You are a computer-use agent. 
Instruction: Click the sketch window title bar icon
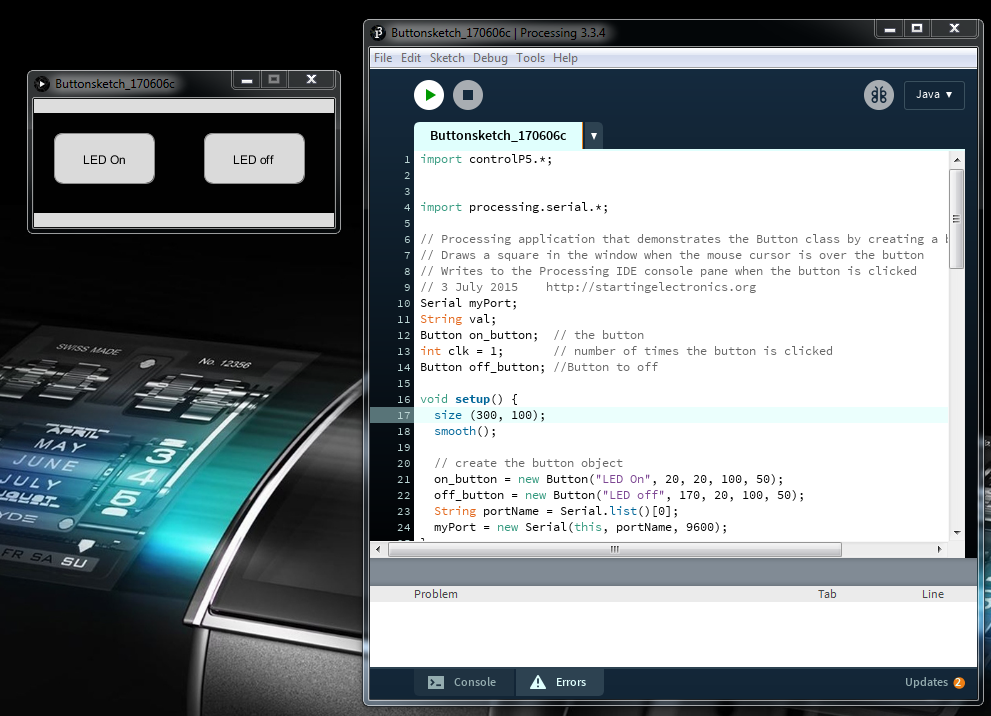42,83
